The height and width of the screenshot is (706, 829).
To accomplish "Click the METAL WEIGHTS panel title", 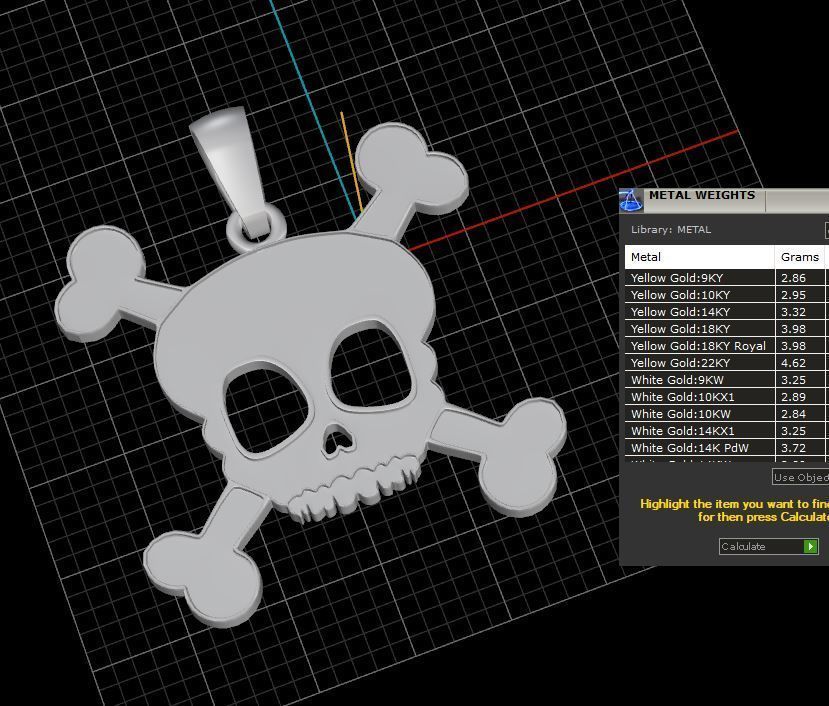I will (x=702, y=195).
